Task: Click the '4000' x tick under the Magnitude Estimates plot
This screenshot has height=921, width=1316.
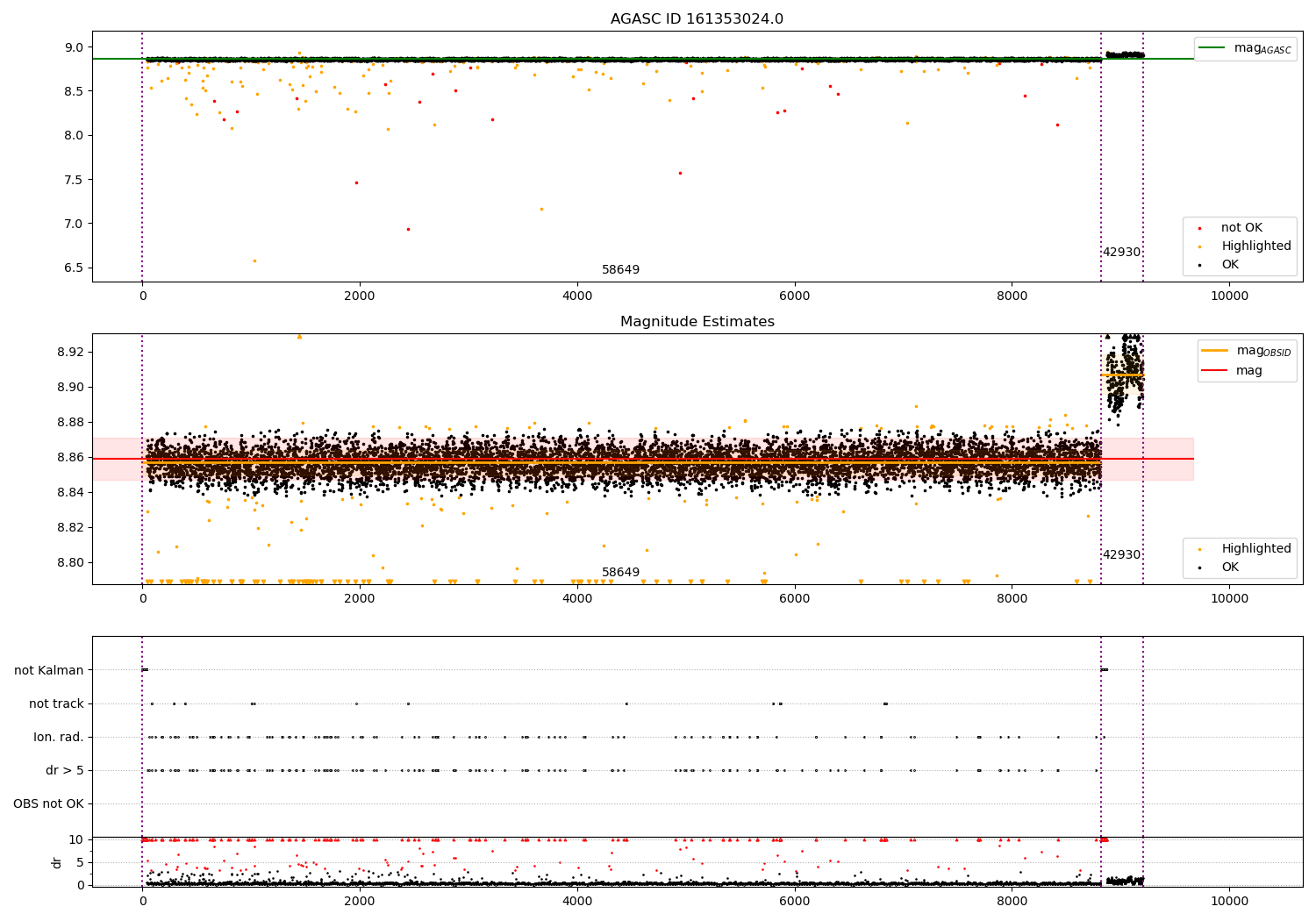Action: coord(577,599)
